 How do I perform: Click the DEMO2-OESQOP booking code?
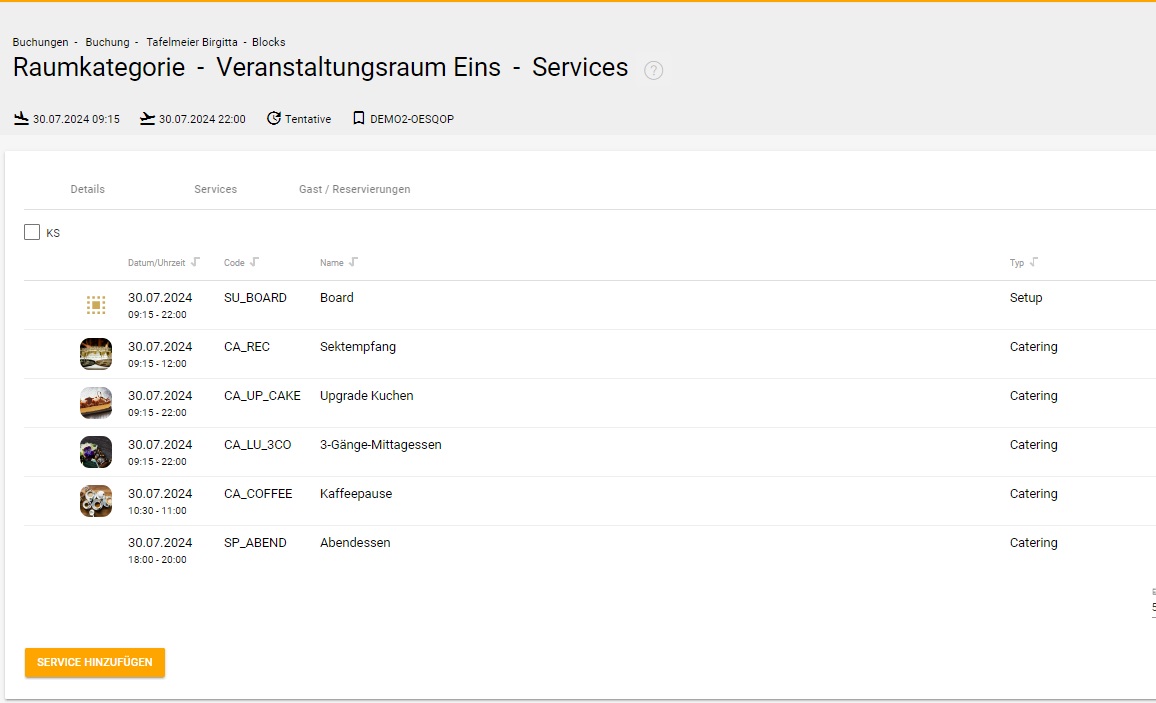click(x=412, y=119)
